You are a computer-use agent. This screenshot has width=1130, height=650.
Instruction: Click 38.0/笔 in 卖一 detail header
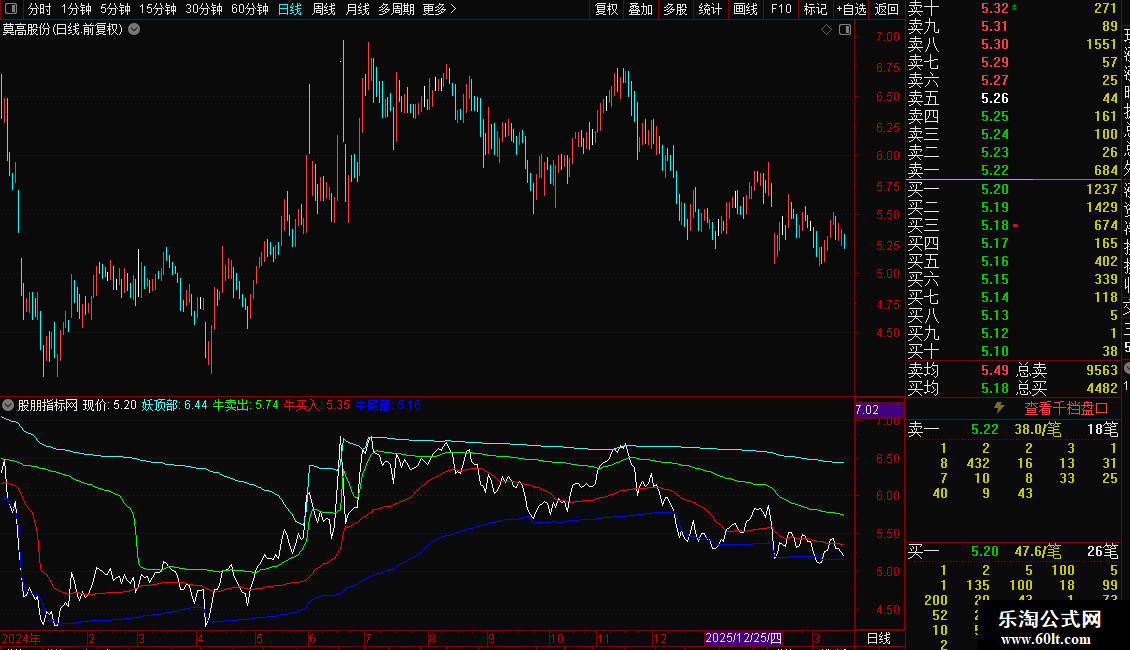tap(1038, 429)
